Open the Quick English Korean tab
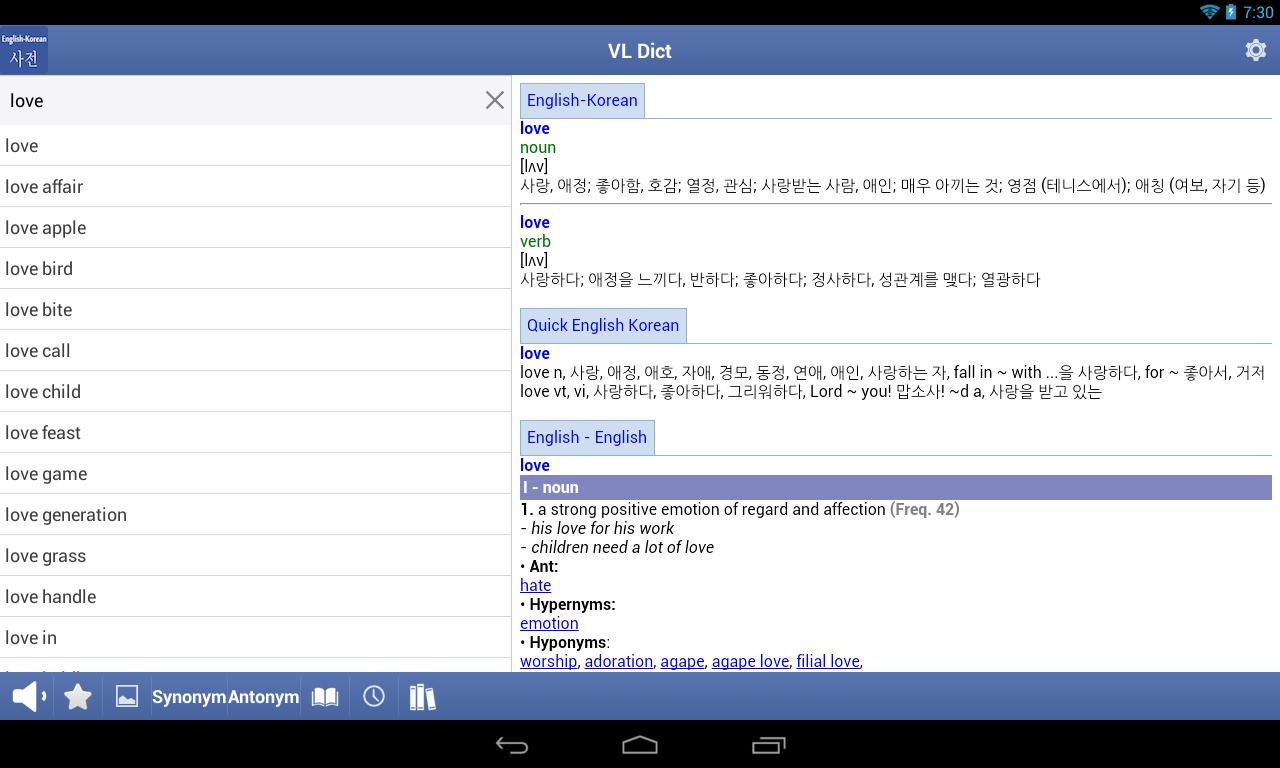Image resolution: width=1280 pixels, height=768 pixels. [603, 325]
